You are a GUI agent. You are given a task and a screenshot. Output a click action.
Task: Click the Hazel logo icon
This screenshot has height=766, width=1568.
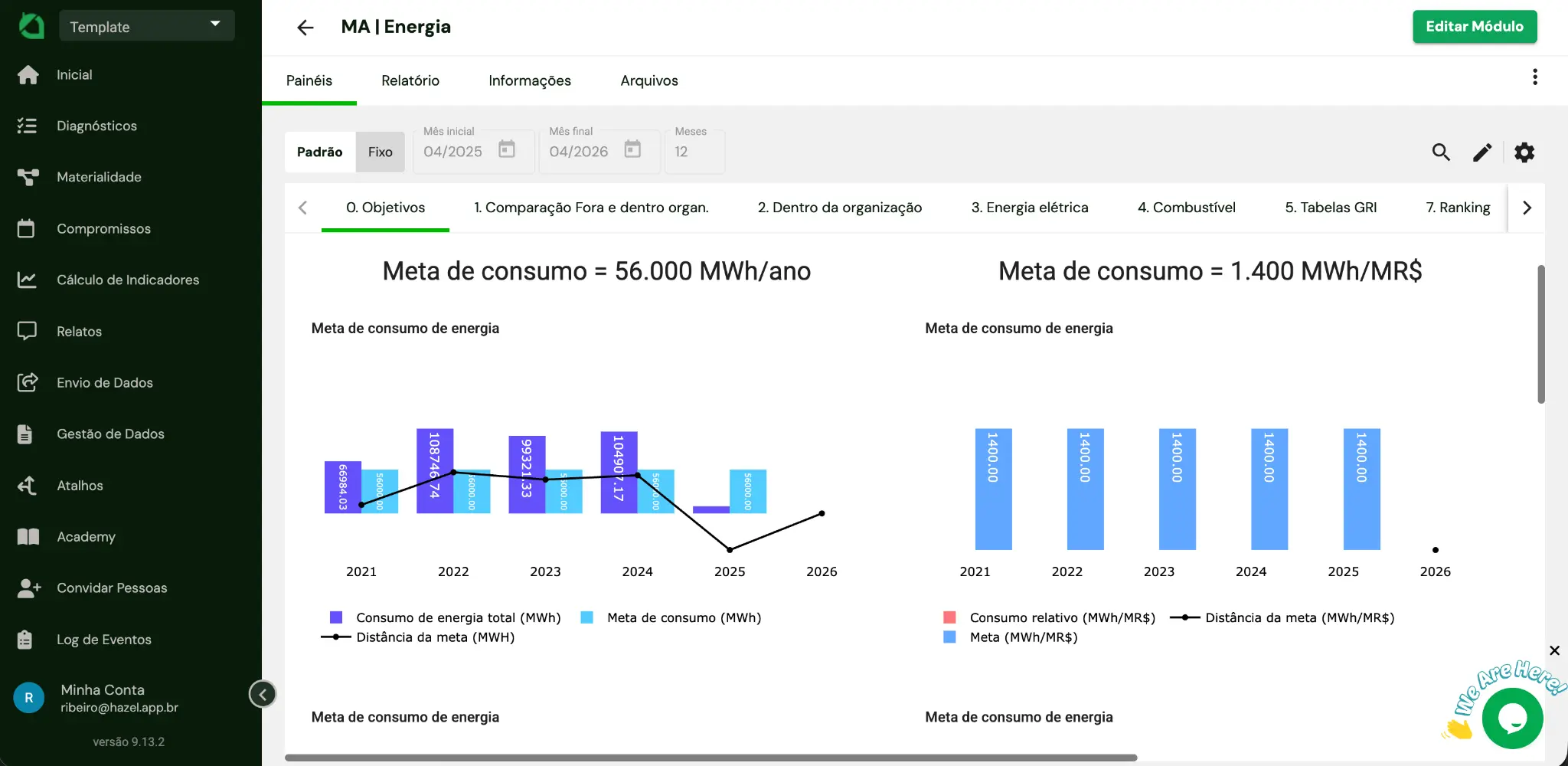(x=31, y=26)
